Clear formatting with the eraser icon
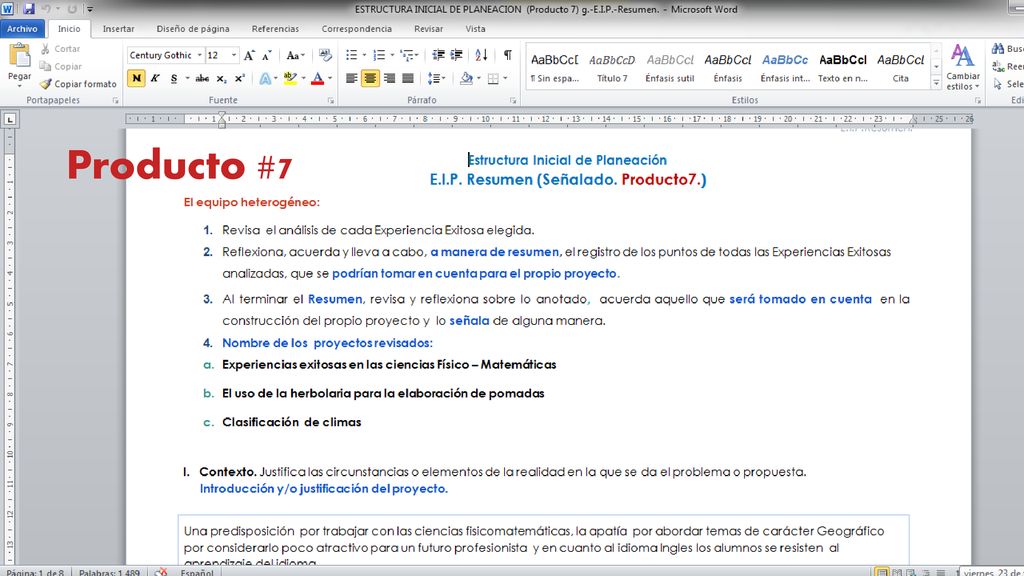The height and width of the screenshot is (576, 1024). point(325,56)
